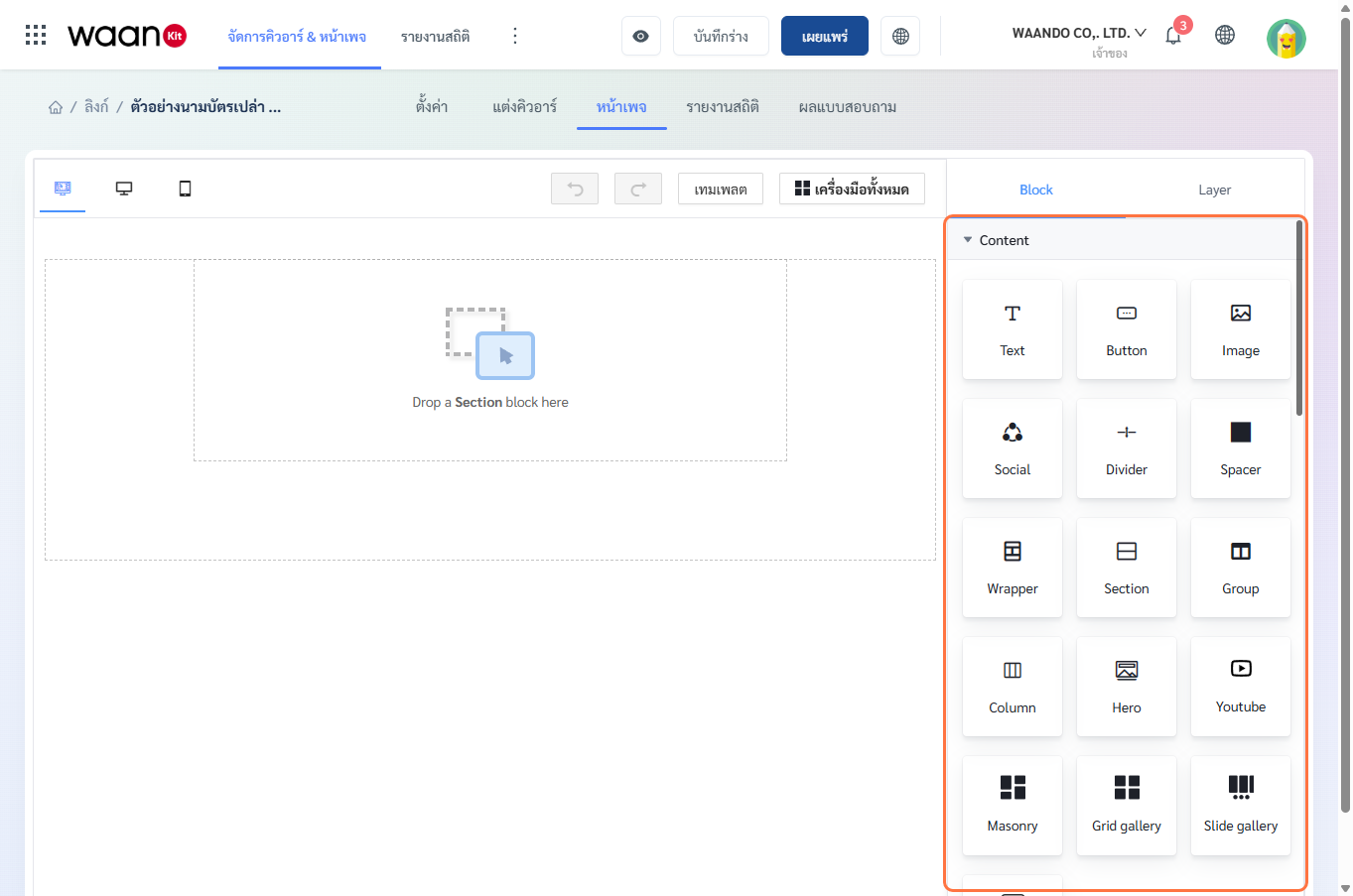Pick the Button block

pos(1127,329)
